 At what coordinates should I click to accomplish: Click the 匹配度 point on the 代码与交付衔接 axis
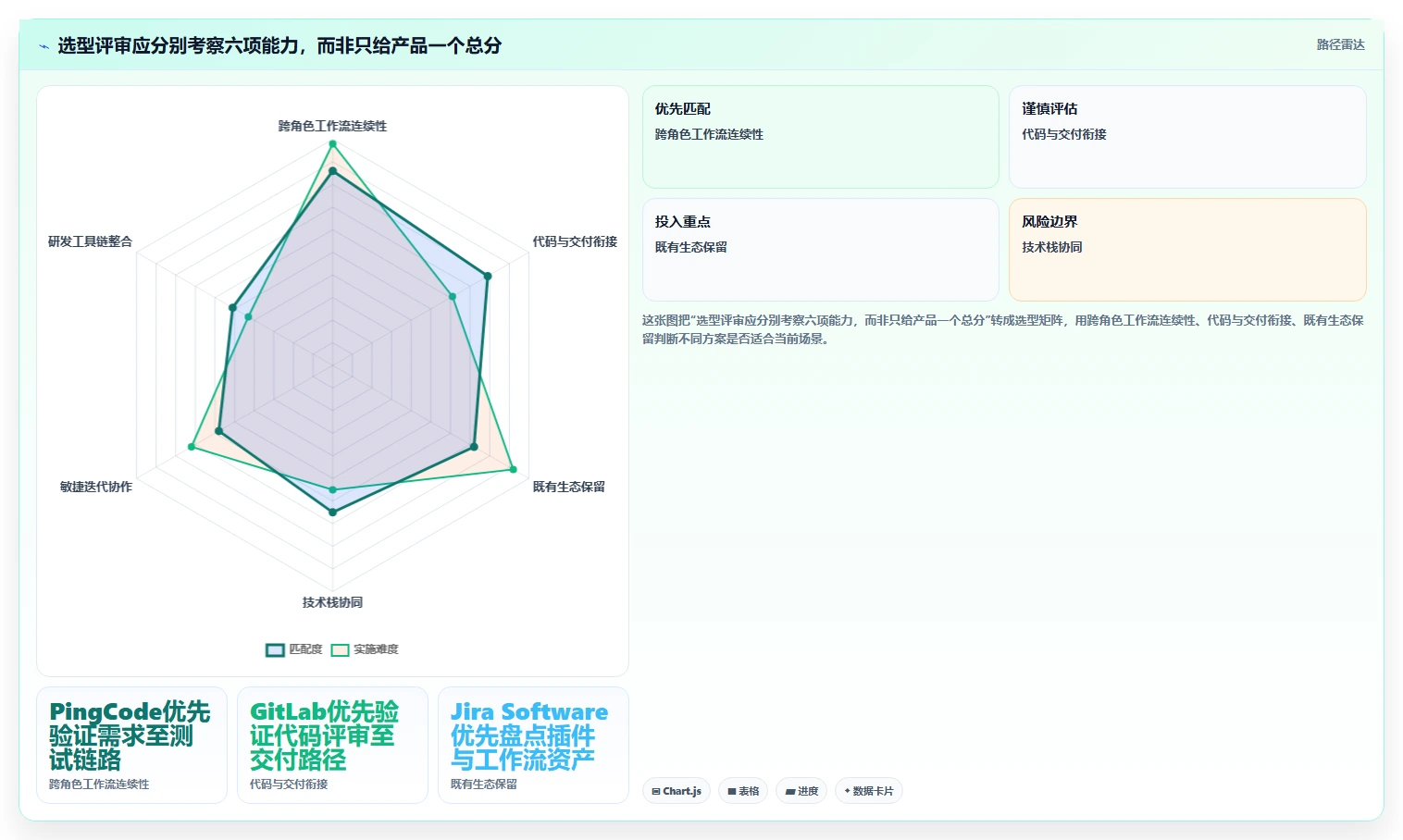(x=488, y=276)
